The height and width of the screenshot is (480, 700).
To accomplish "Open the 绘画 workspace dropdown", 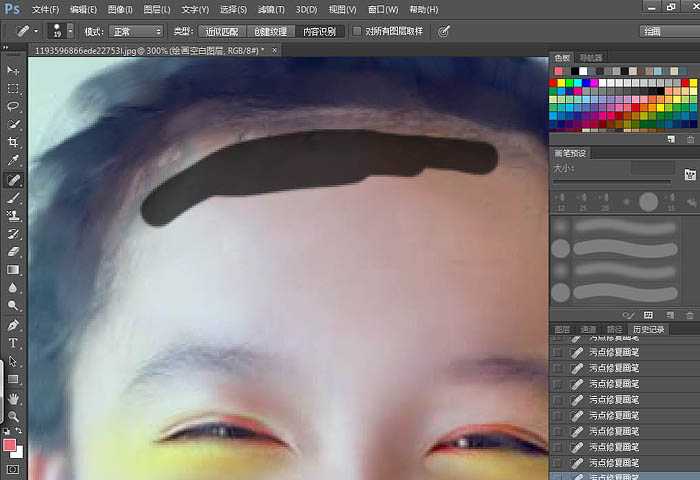I will [670, 31].
